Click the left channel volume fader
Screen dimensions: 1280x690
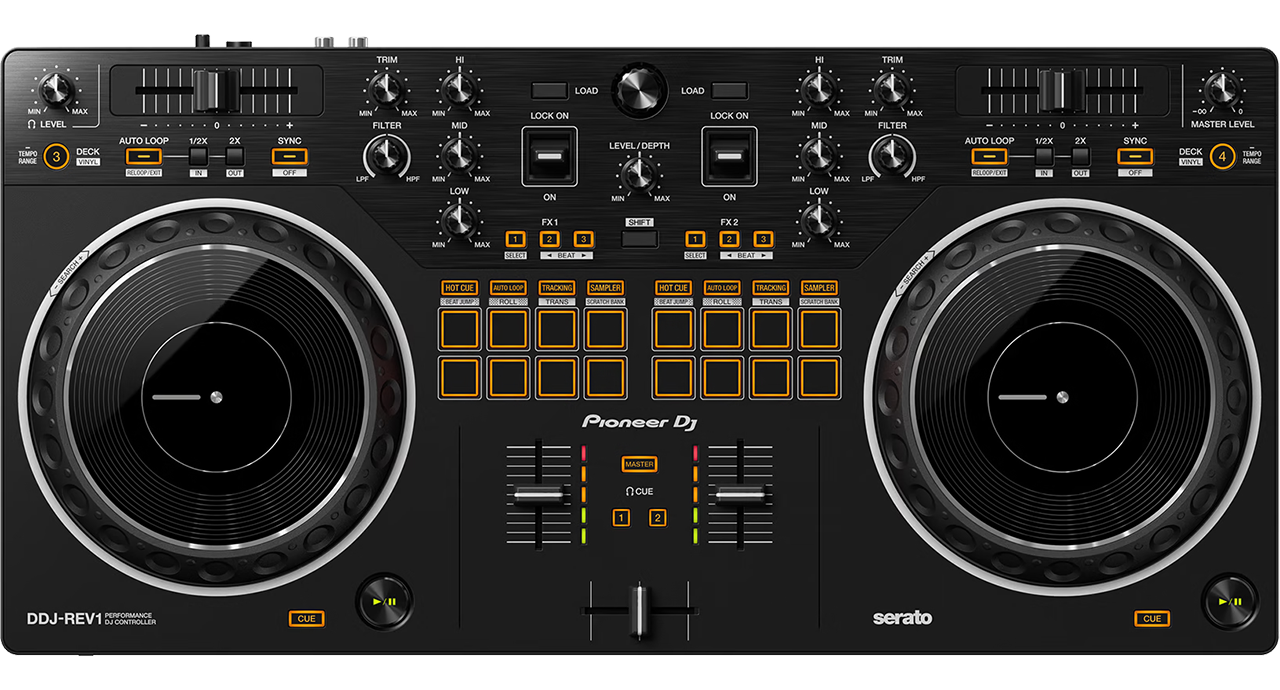tap(540, 496)
